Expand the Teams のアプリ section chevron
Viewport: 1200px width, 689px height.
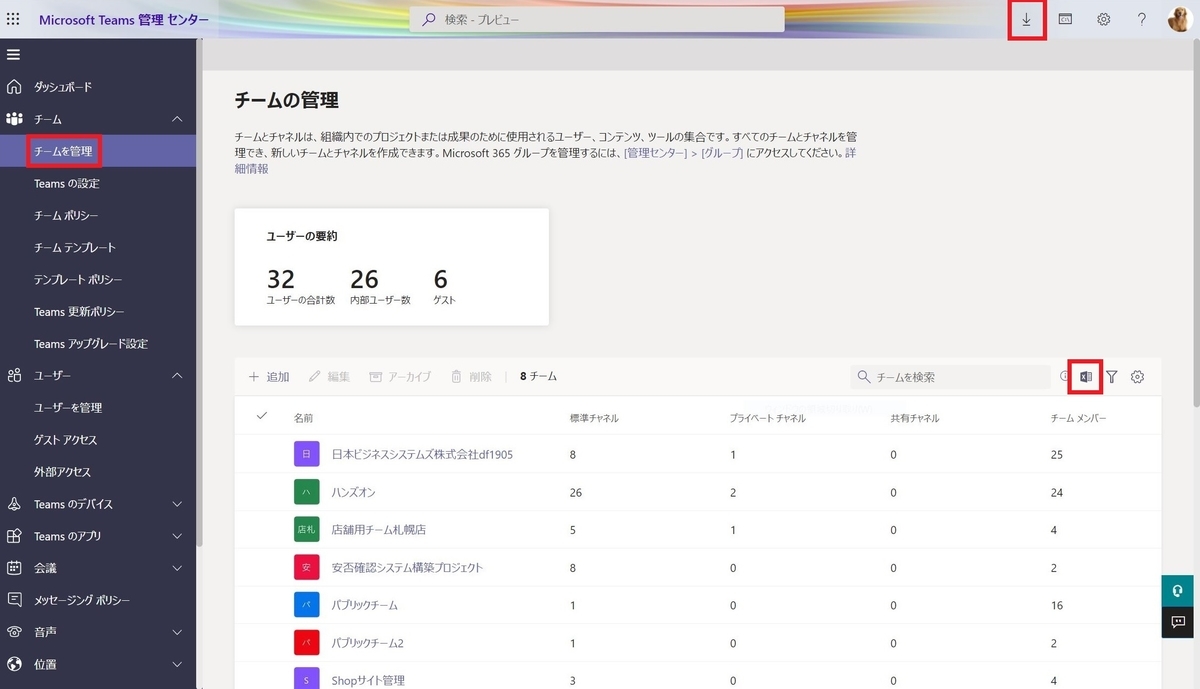click(x=177, y=536)
